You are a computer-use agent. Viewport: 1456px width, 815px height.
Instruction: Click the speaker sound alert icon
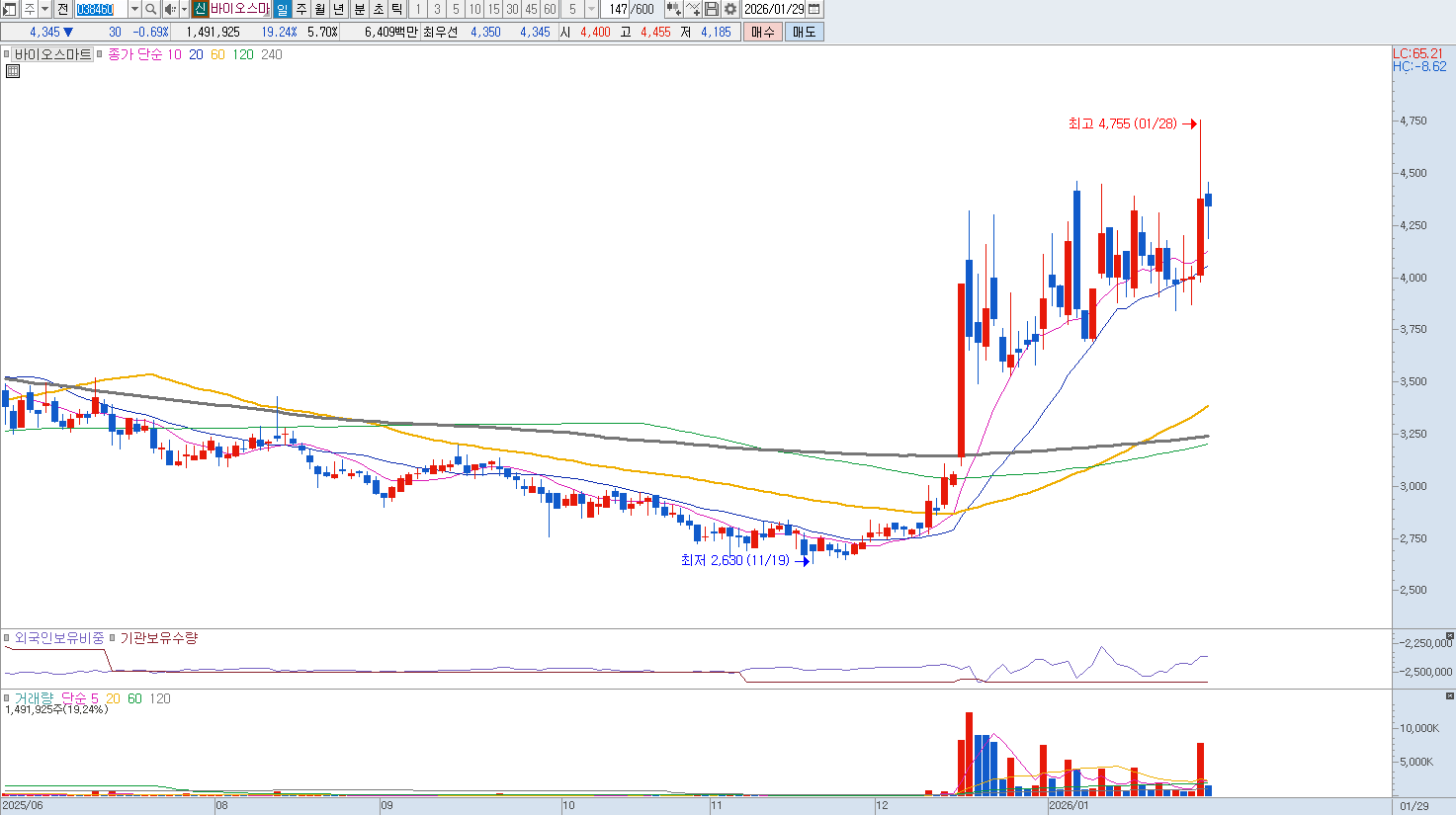(x=169, y=9)
